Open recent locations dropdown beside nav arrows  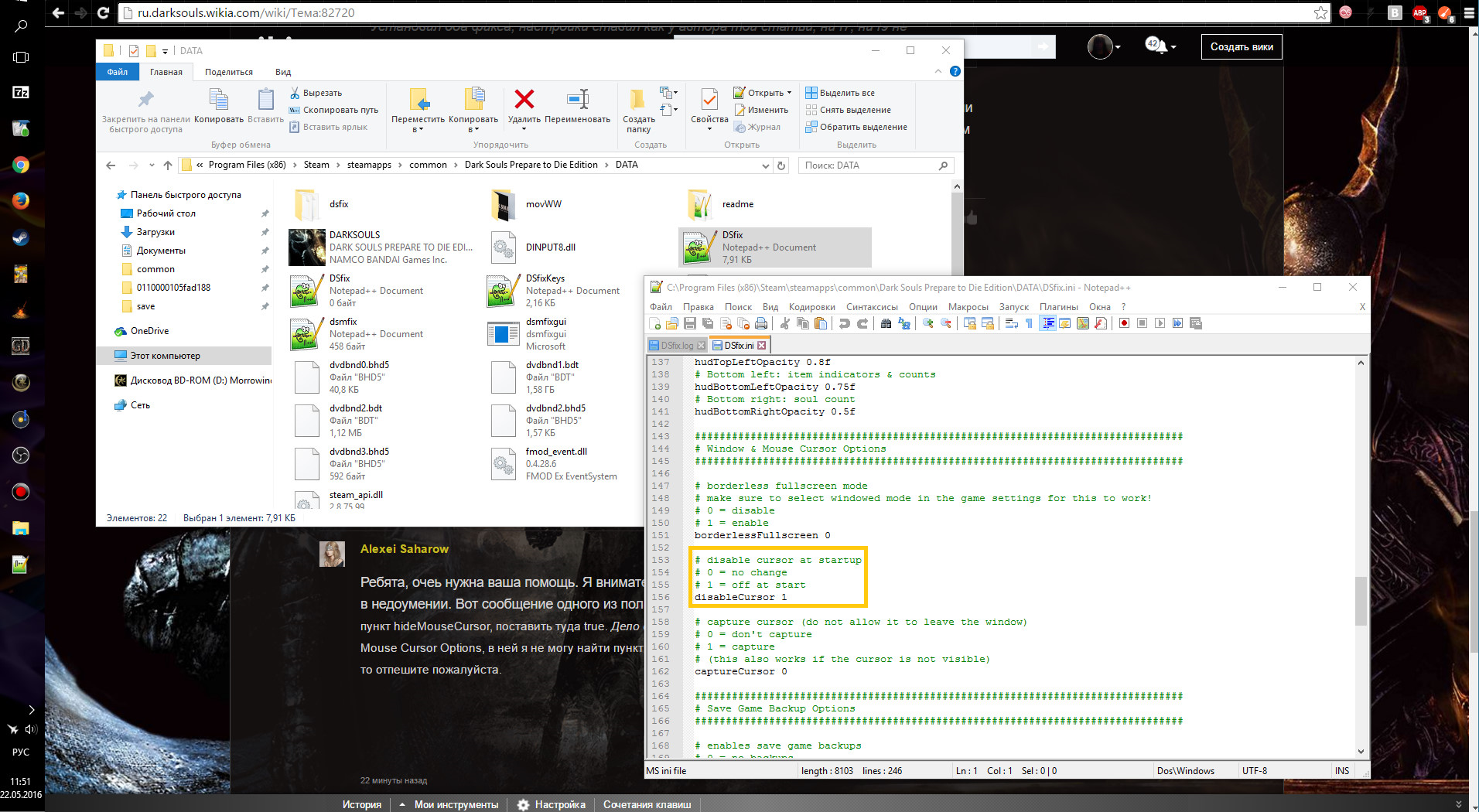click(151, 165)
